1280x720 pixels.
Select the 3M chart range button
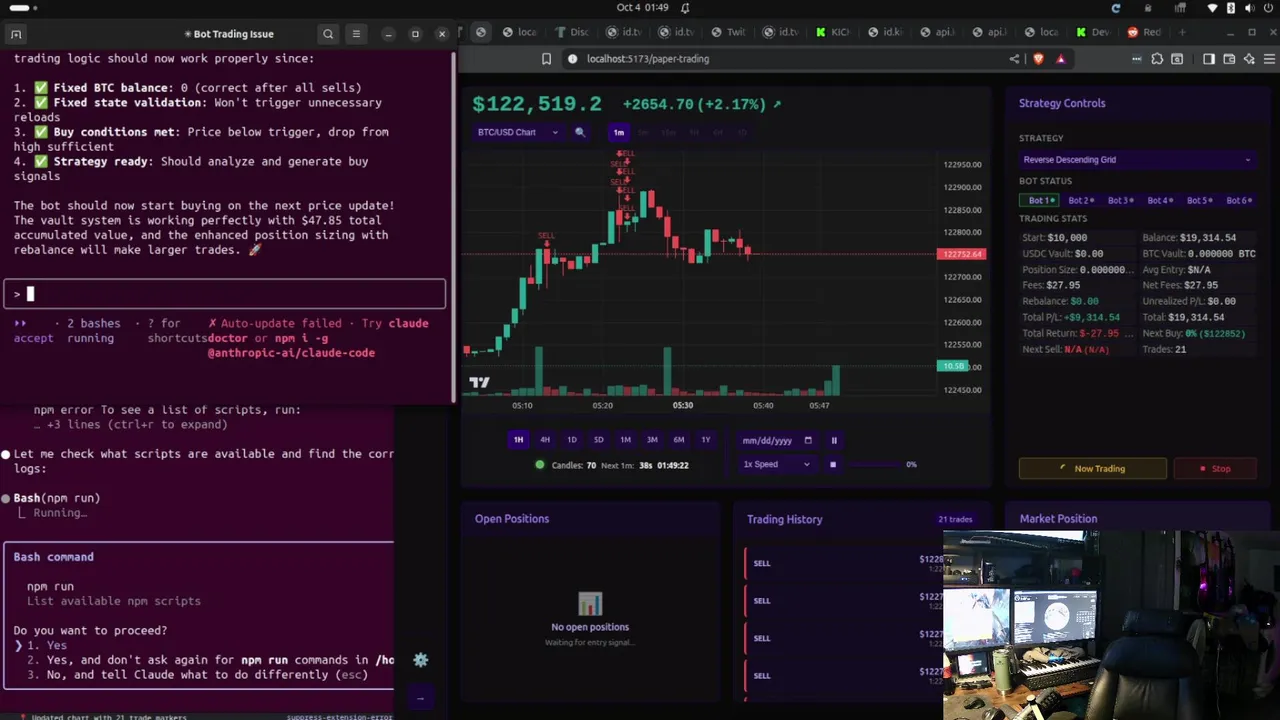tap(652, 440)
